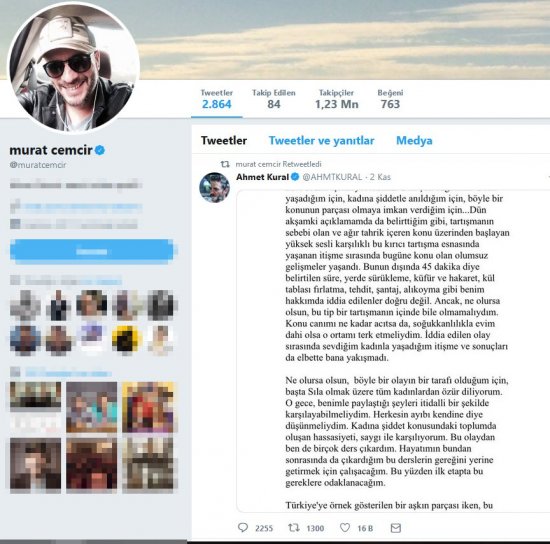Open murat cemcir's large profile photo
Viewport: 550px width, 544px height.
tap(73, 68)
